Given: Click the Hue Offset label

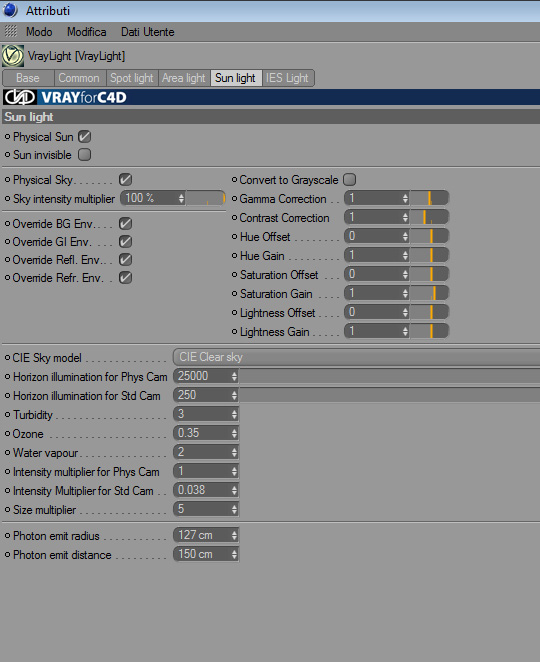Looking at the screenshot, I should coord(265,237).
